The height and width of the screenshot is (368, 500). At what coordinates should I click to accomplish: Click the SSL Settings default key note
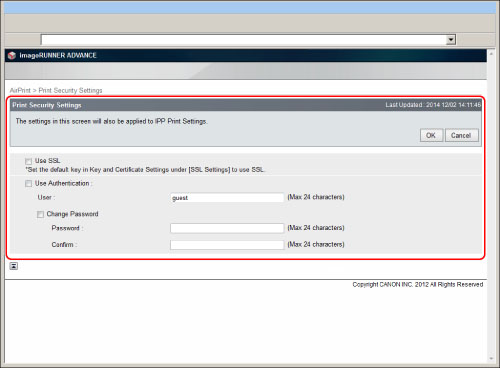[145, 170]
